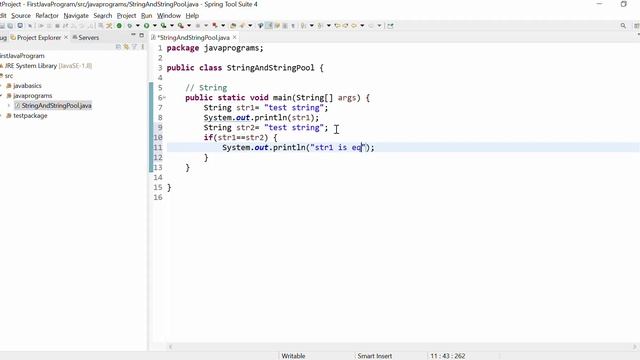Expand StringAndStringPool.java tree arrow
The image size is (640, 360).
[9, 106]
